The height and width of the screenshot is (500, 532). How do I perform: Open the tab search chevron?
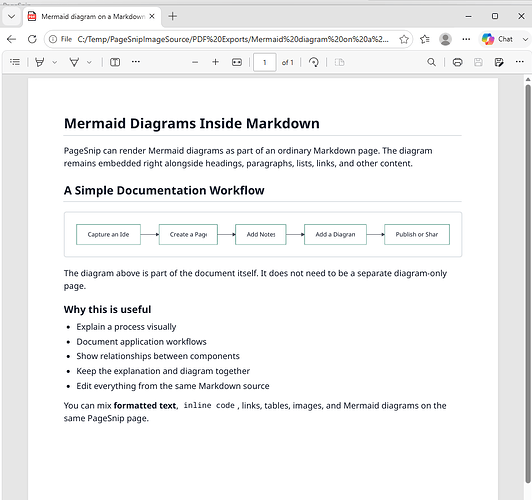(11, 16)
